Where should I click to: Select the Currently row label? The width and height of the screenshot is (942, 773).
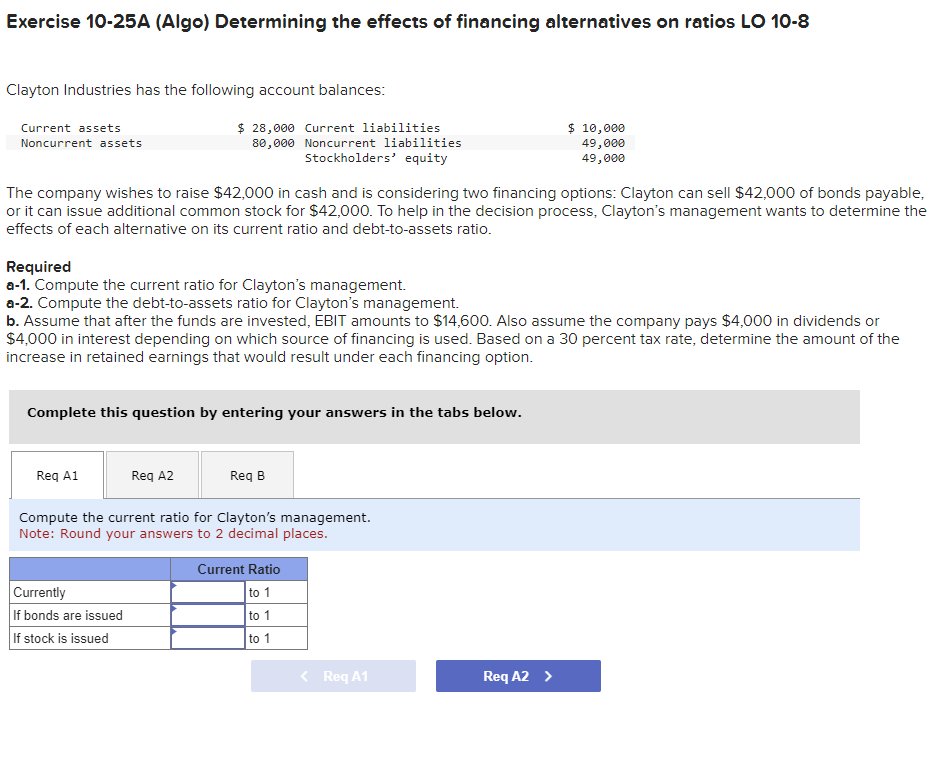[x=38, y=592]
